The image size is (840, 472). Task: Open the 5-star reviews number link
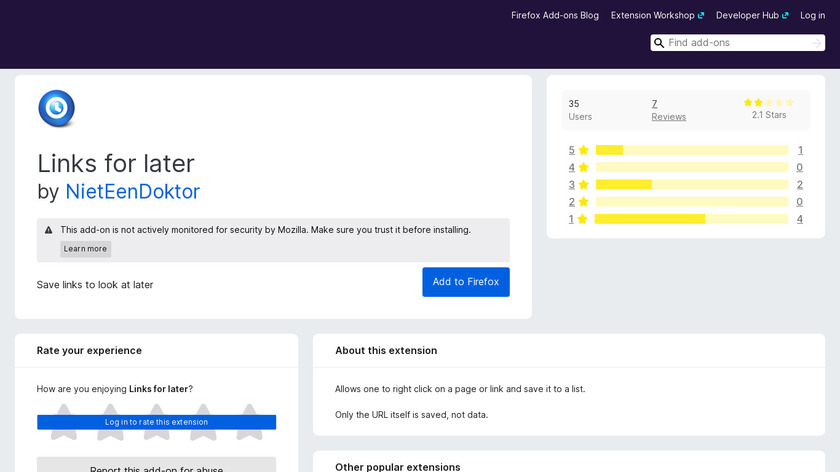[572, 150]
